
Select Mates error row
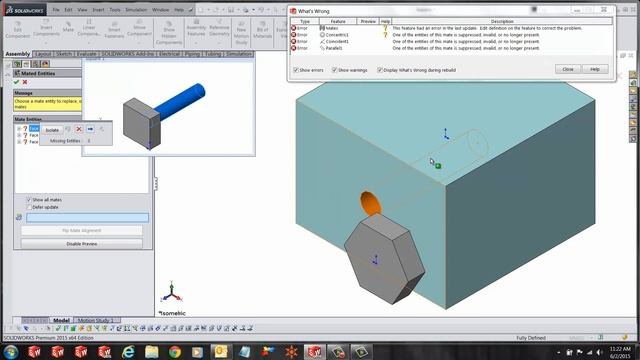point(451,28)
